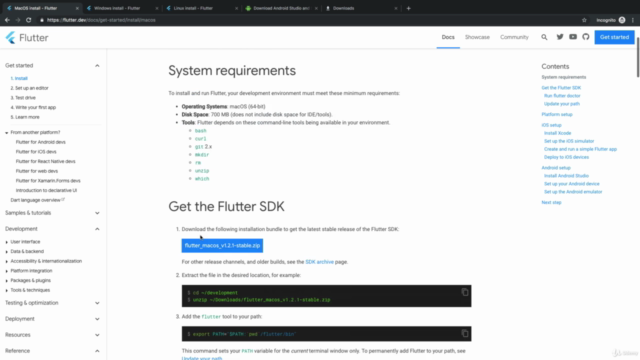
Task: Expand Testing & optimization section
Action: tap(97, 303)
